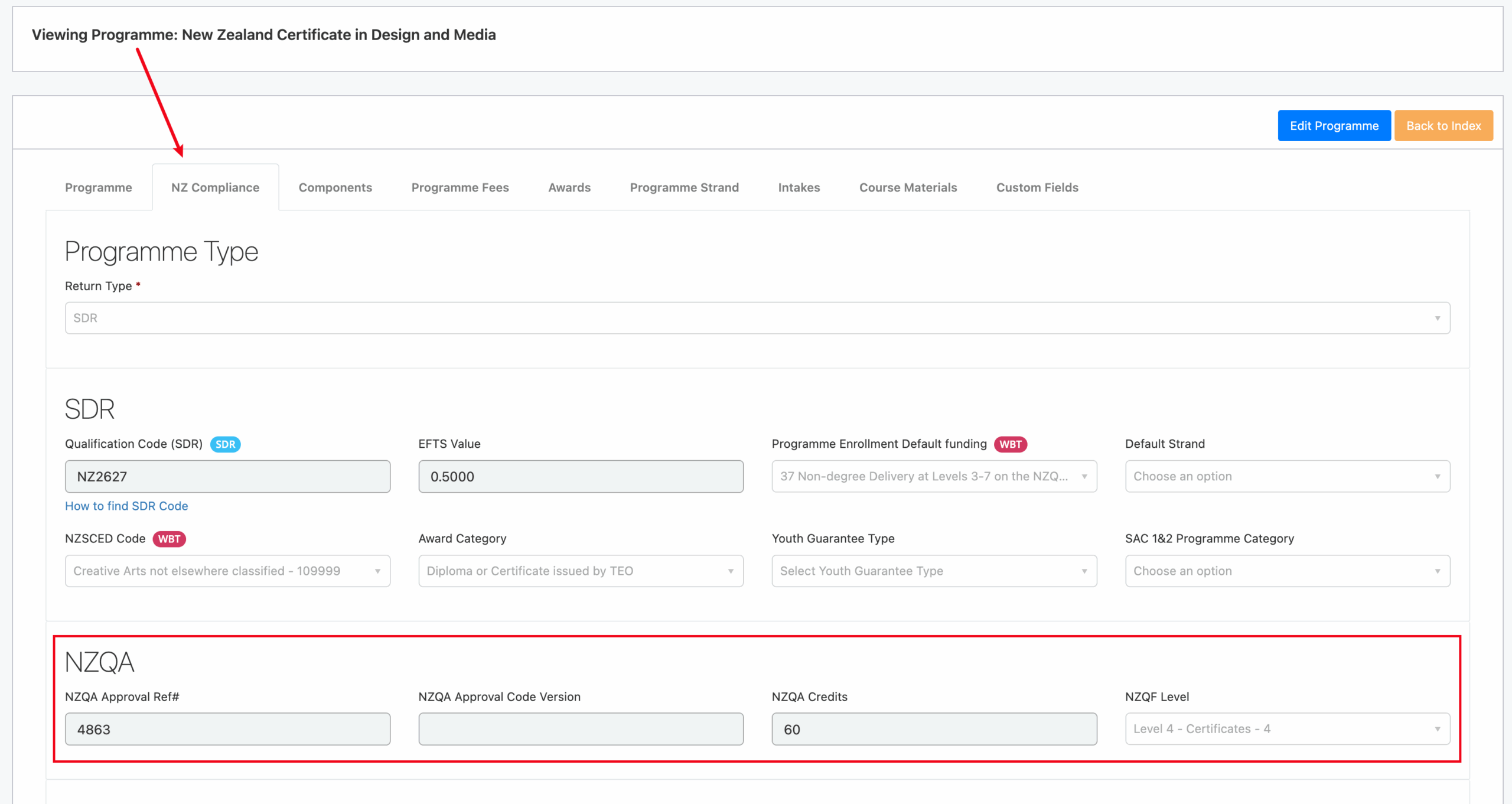This screenshot has height=804, width=1512.
Task: Go to the Programme Fees tab
Action: 460,187
